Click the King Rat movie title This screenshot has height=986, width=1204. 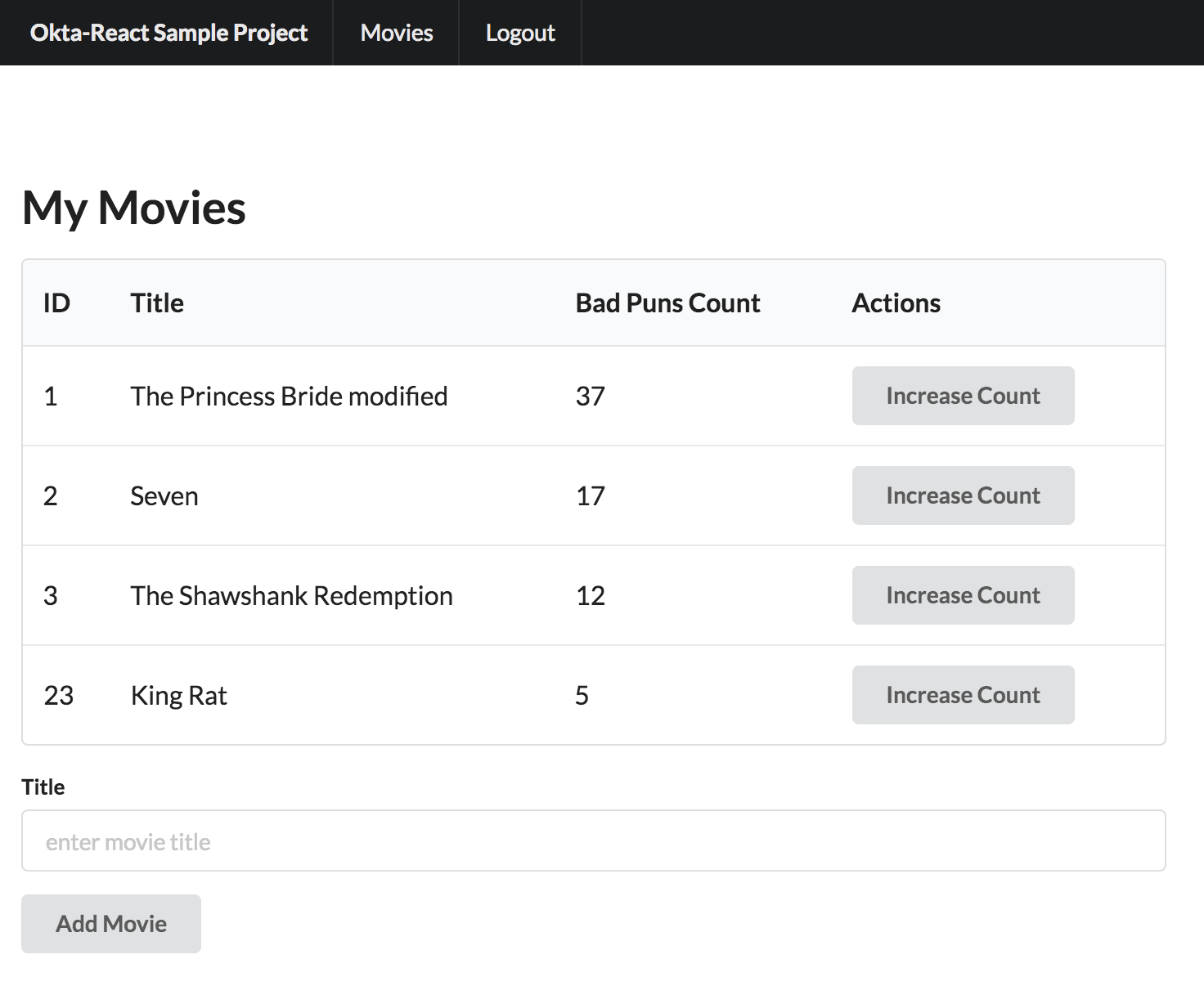179,696
